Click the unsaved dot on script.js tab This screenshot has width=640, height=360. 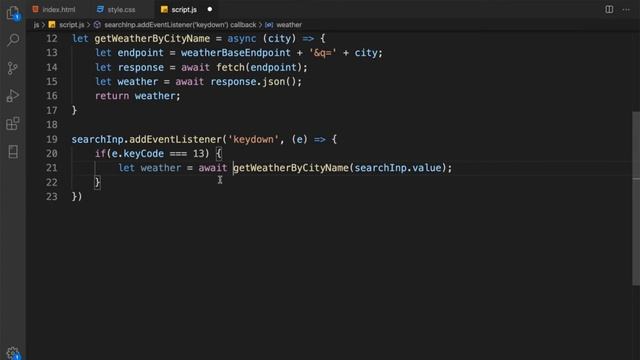pos(210,9)
